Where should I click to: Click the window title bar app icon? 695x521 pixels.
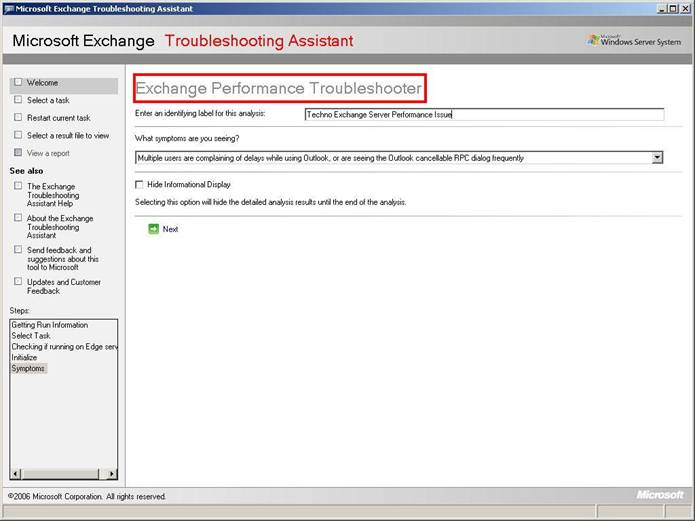pos(8,8)
